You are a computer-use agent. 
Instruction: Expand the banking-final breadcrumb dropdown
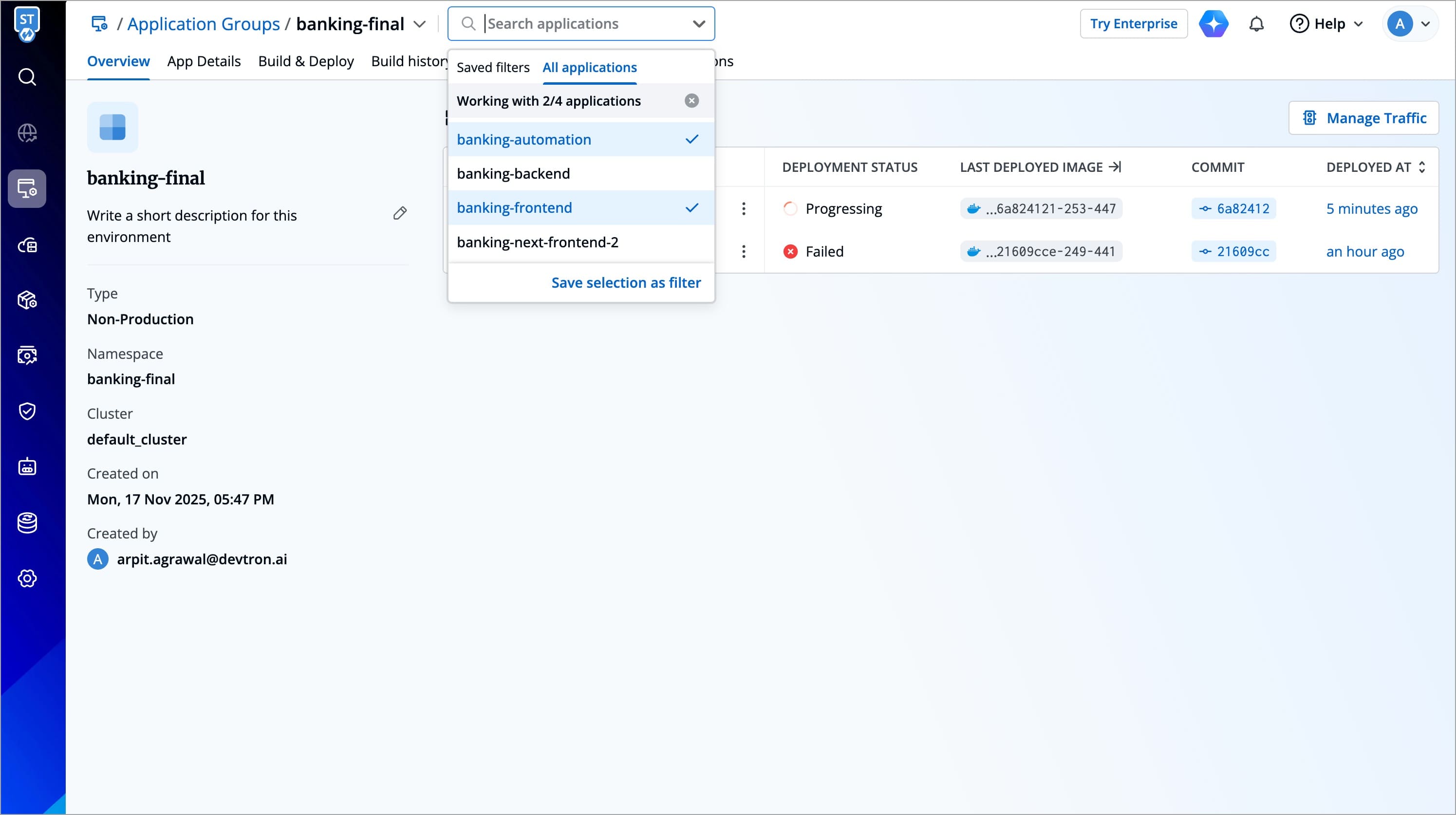click(419, 24)
